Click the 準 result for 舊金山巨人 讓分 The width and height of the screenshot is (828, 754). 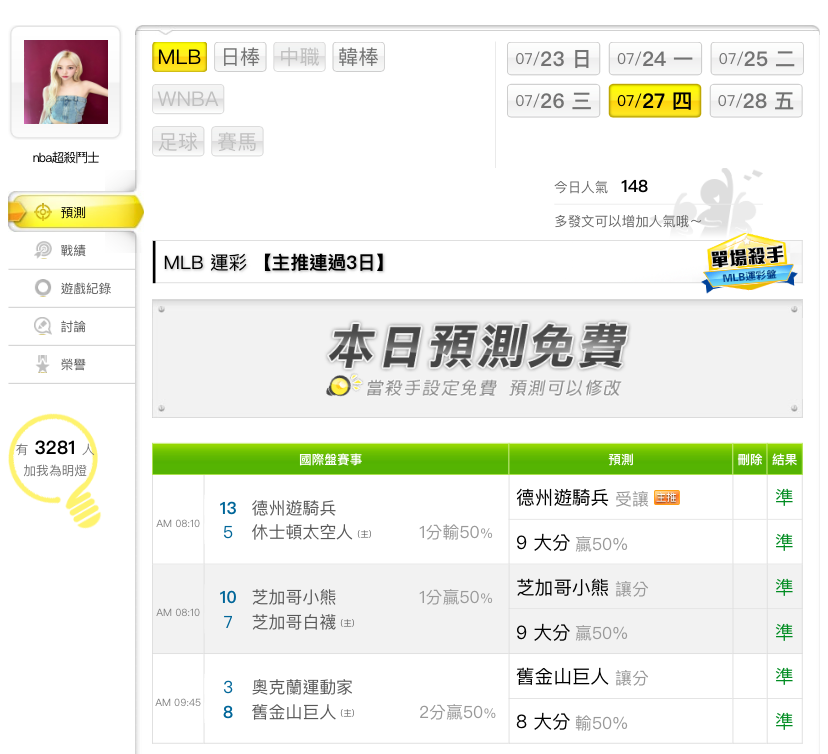[x=784, y=676]
